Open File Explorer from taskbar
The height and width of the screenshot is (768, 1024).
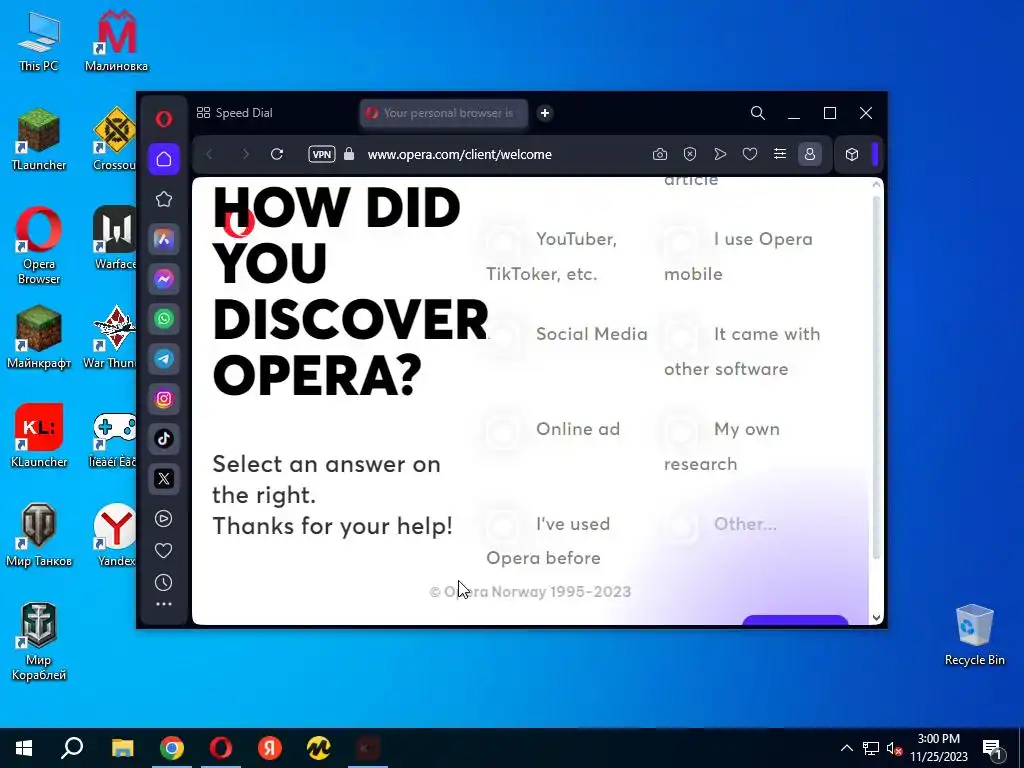click(x=122, y=748)
